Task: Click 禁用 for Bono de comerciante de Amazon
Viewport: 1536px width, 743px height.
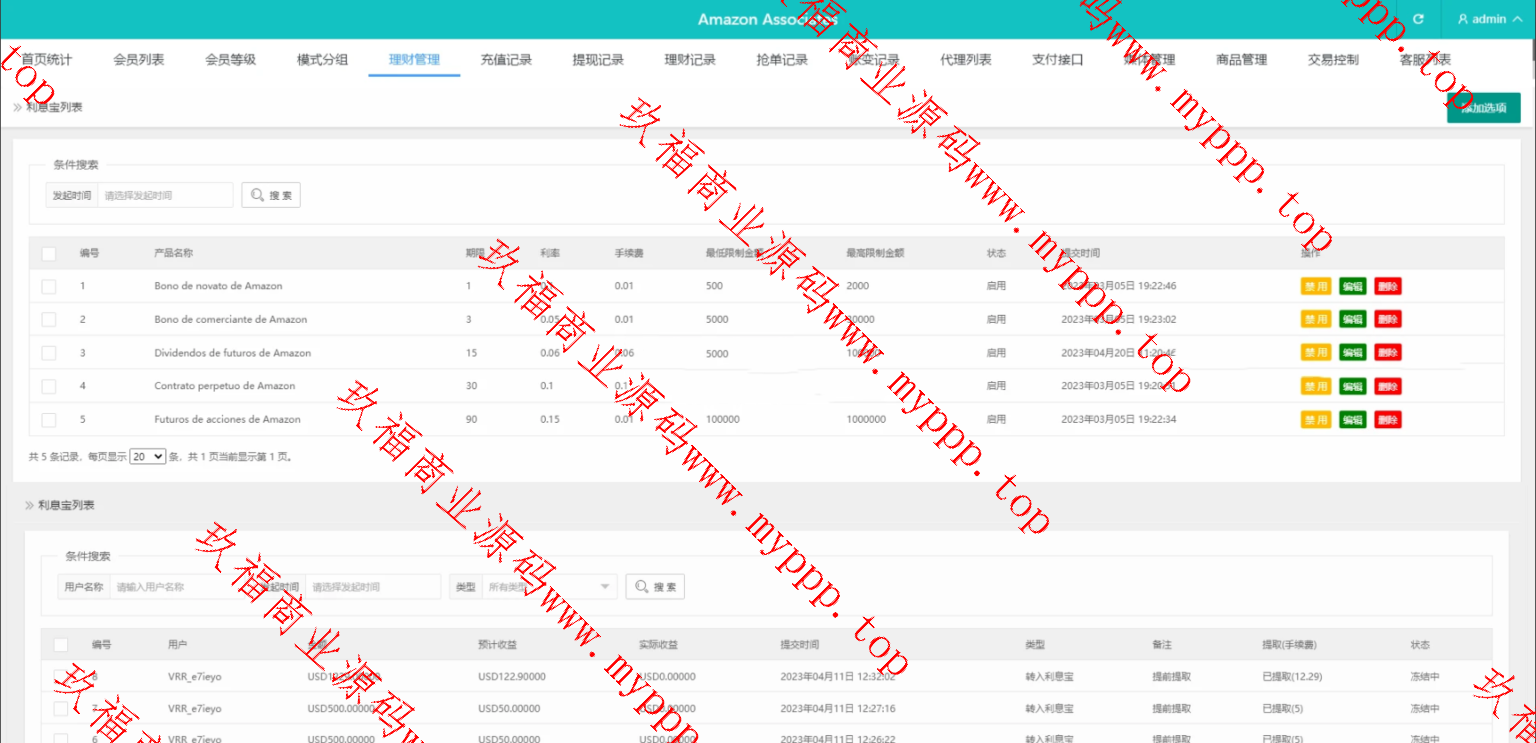Action: tap(1316, 319)
